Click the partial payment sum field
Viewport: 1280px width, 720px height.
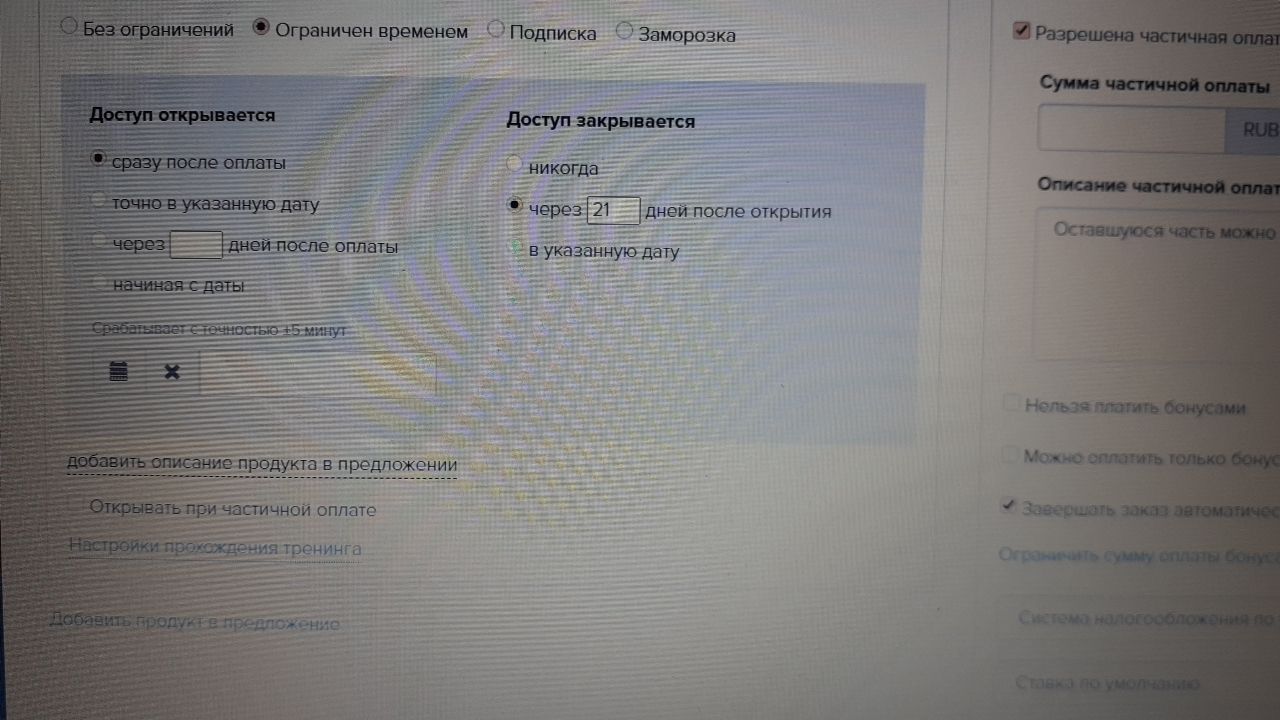[x=1131, y=129]
